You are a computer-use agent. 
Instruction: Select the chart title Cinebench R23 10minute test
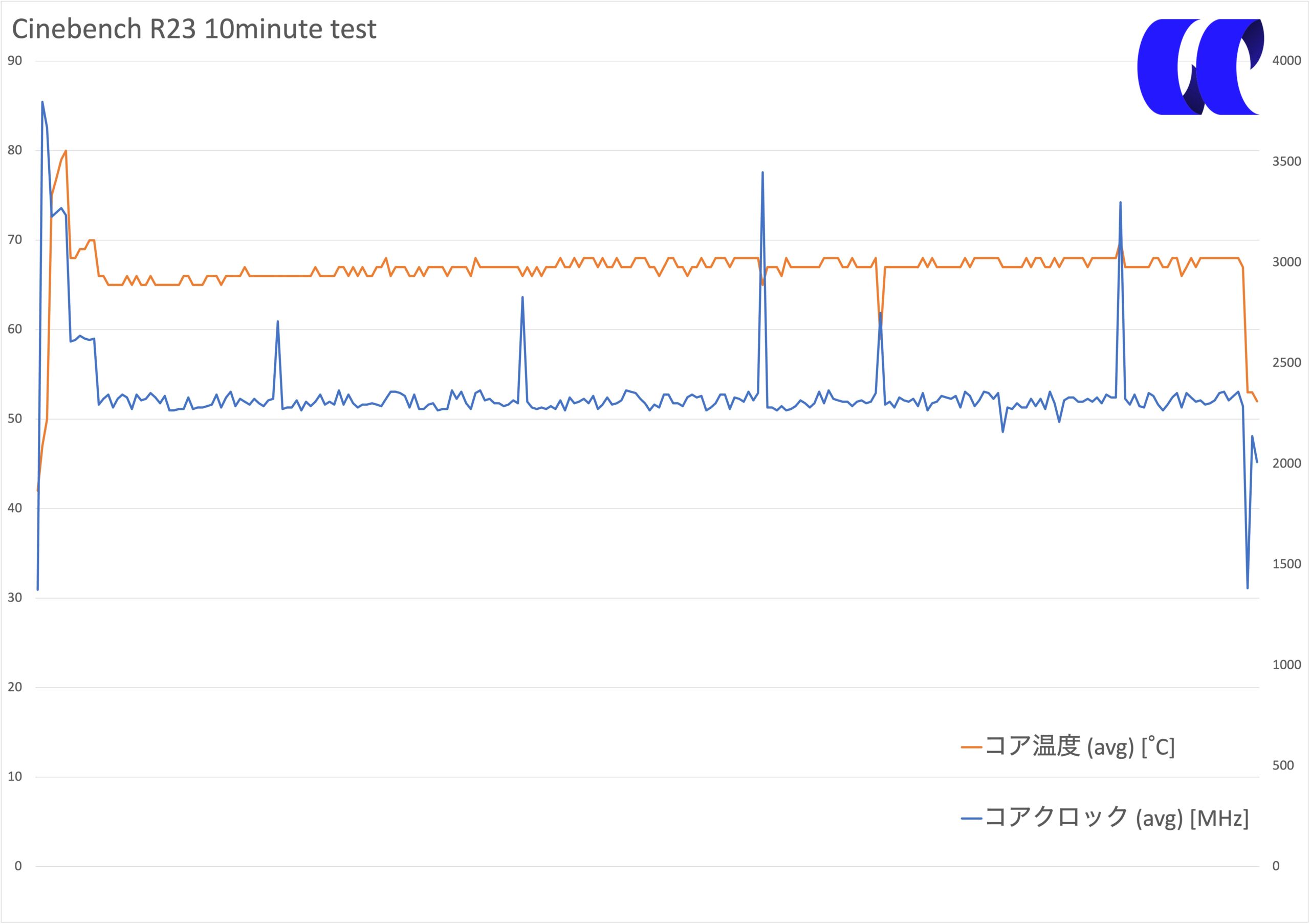coord(194,29)
